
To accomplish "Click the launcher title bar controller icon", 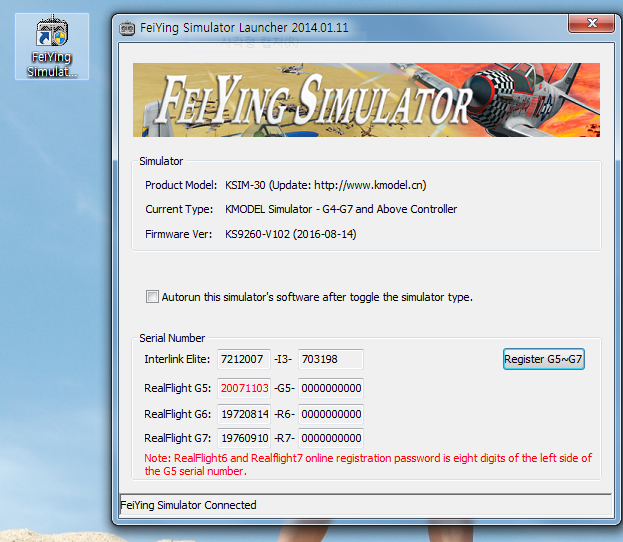I will [x=127, y=29].
